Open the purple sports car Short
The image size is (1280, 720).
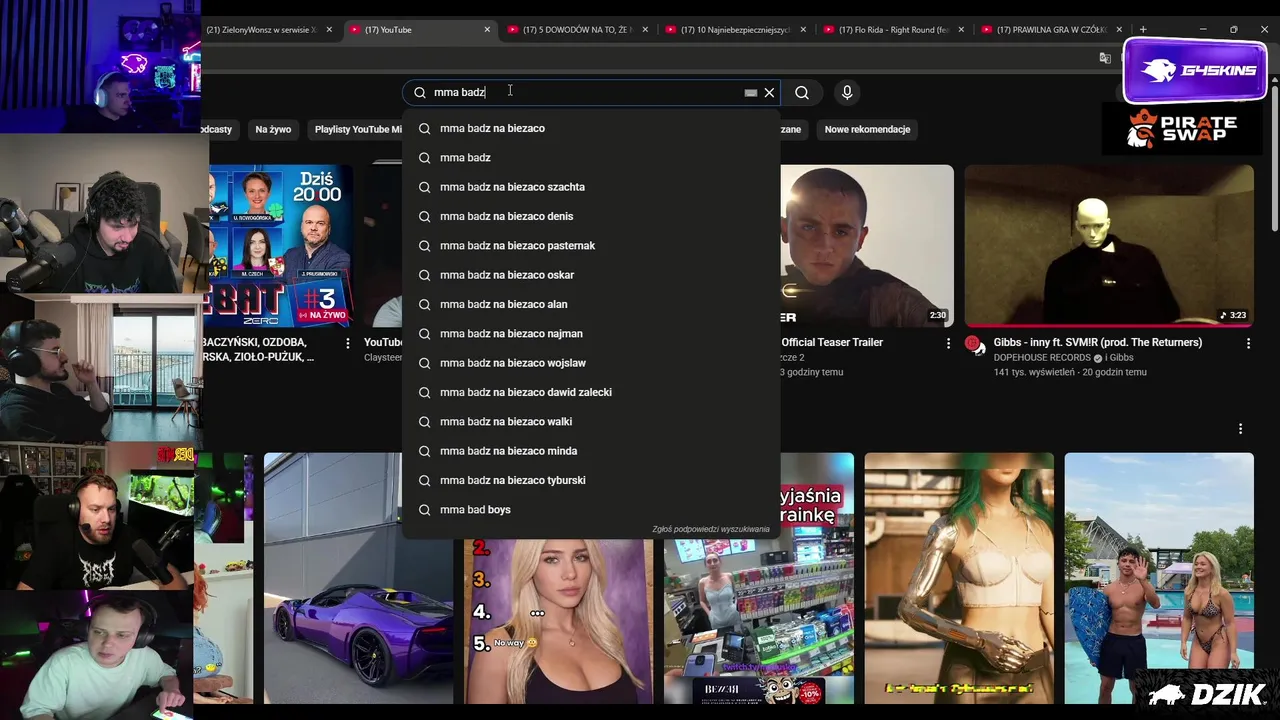click(358, 578)
